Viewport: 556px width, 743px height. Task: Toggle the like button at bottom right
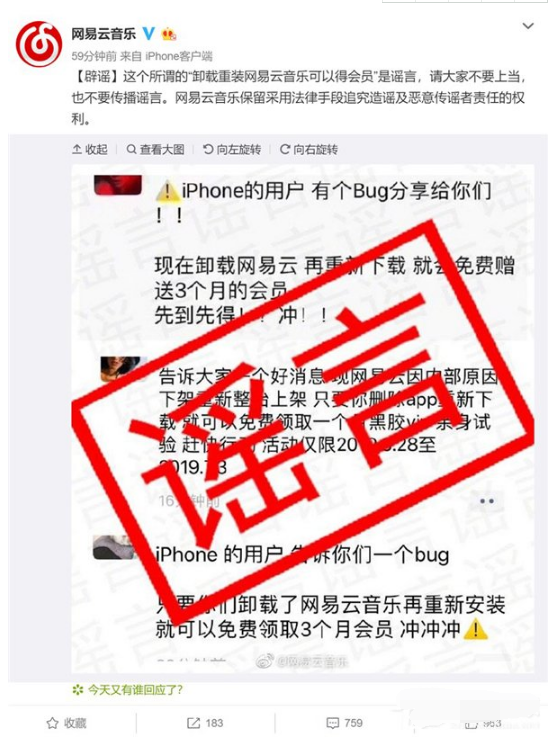point(483,724)
